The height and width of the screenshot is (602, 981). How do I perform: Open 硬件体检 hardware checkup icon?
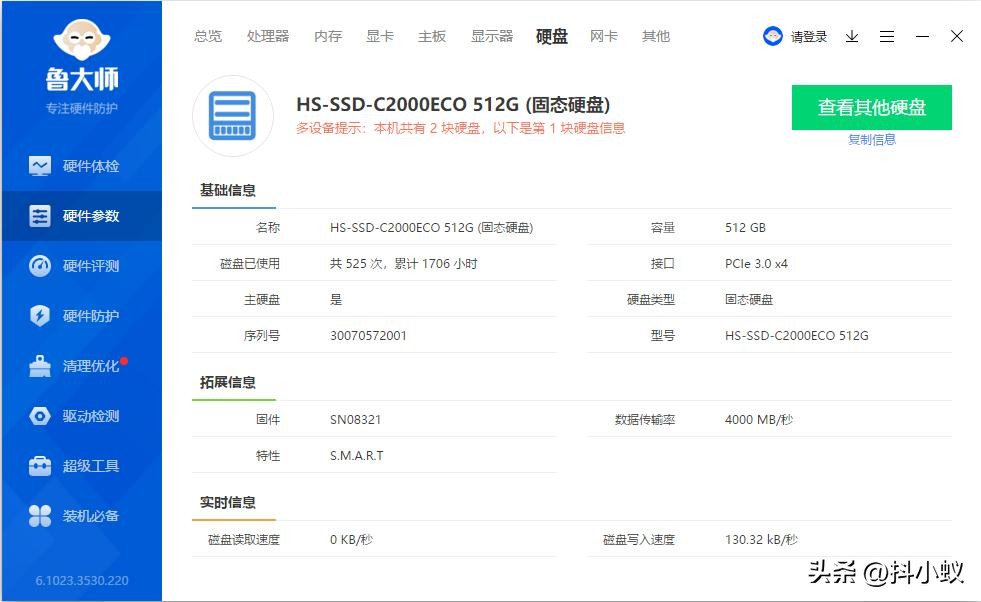click(40, 166)
